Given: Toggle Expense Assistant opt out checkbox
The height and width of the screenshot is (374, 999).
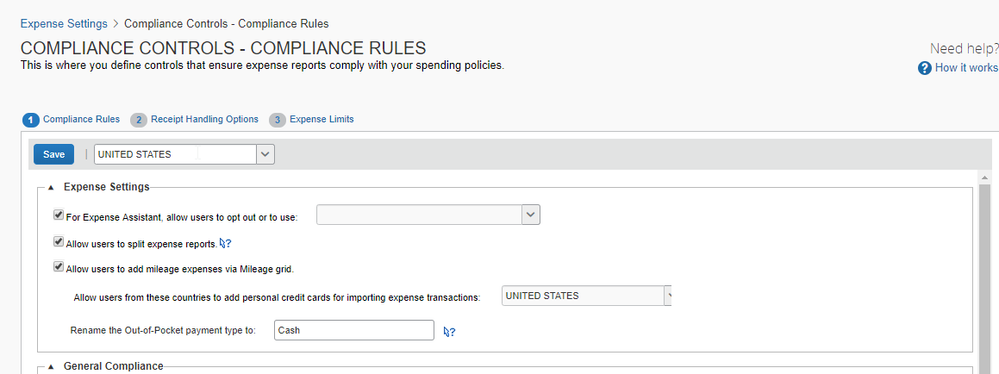Looking at the screenshot, I should (x=59, y=216).
